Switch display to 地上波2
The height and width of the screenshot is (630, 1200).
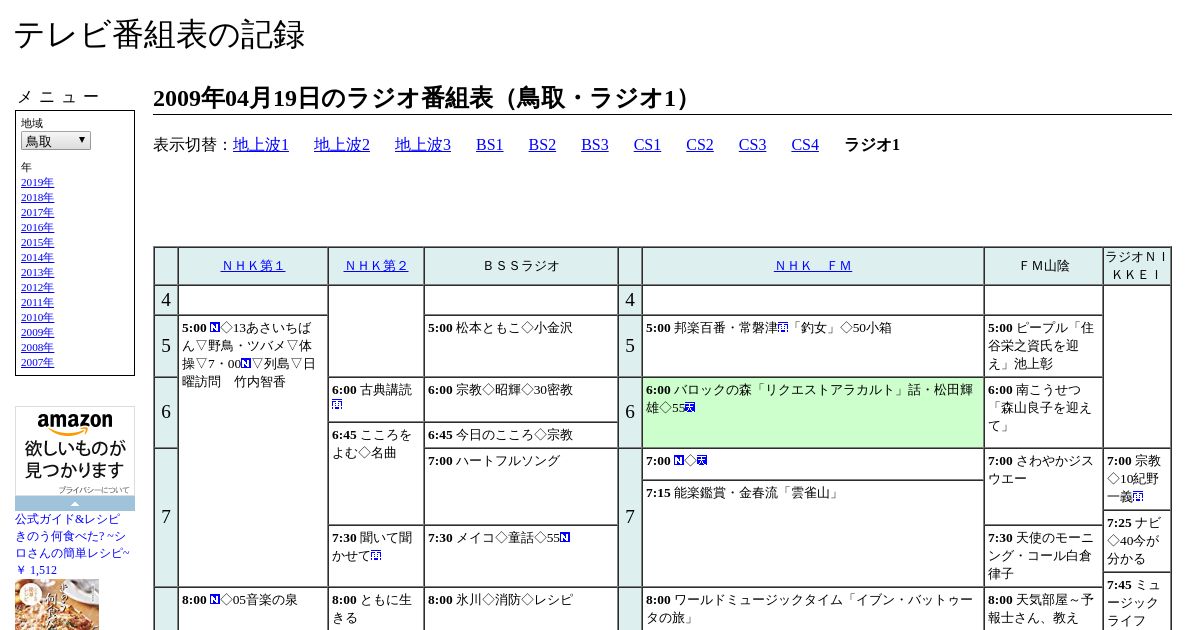pyautogui.click(x=342, y=145)
